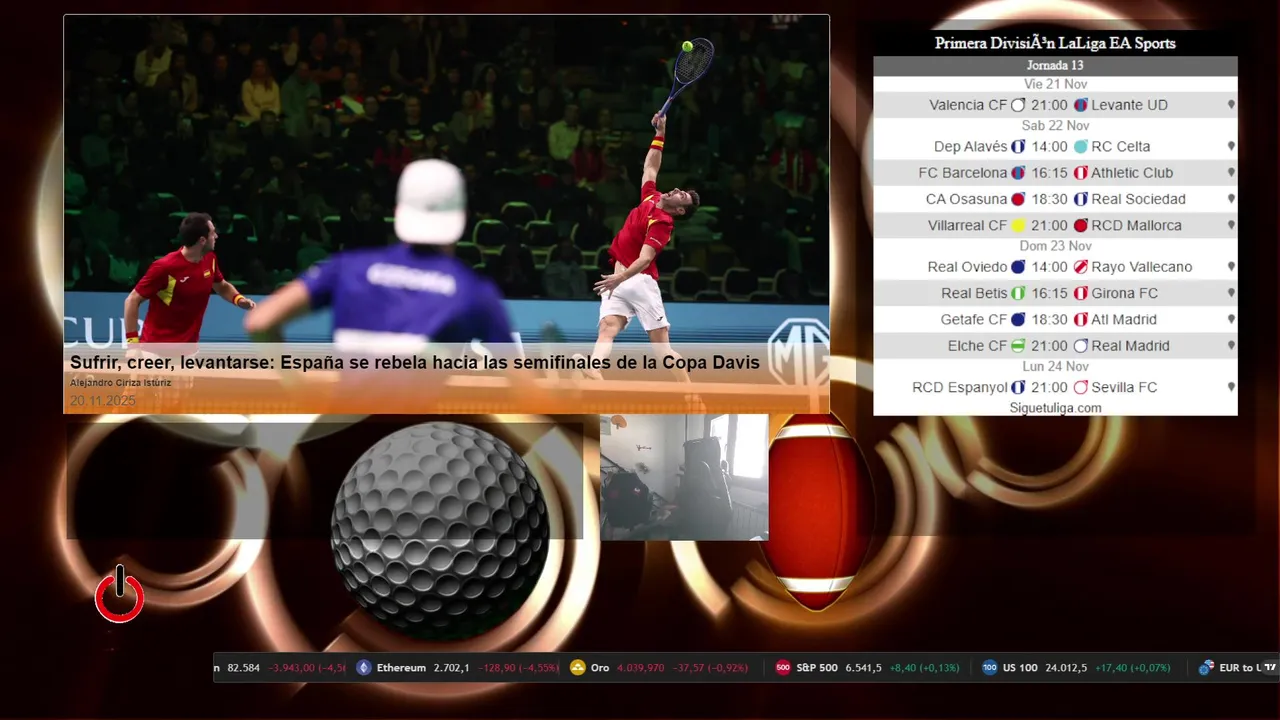
Task: Click S&P 500 change +8,40 (+0,13%)
Action: [x=924, y=668]
